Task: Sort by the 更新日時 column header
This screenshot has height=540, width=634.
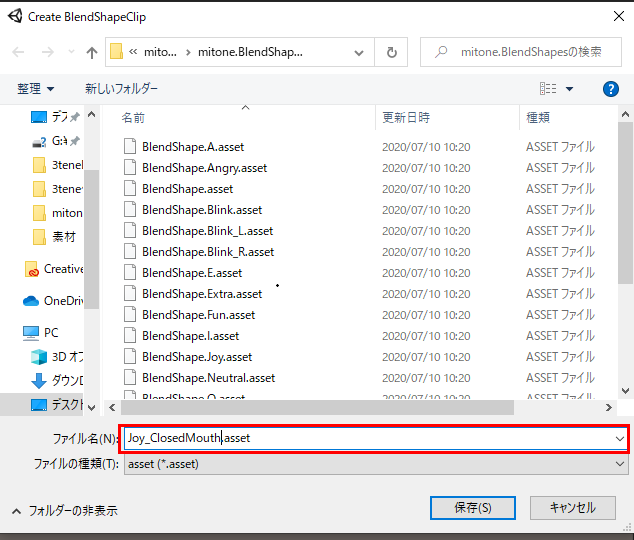Action: coord(406,118)
